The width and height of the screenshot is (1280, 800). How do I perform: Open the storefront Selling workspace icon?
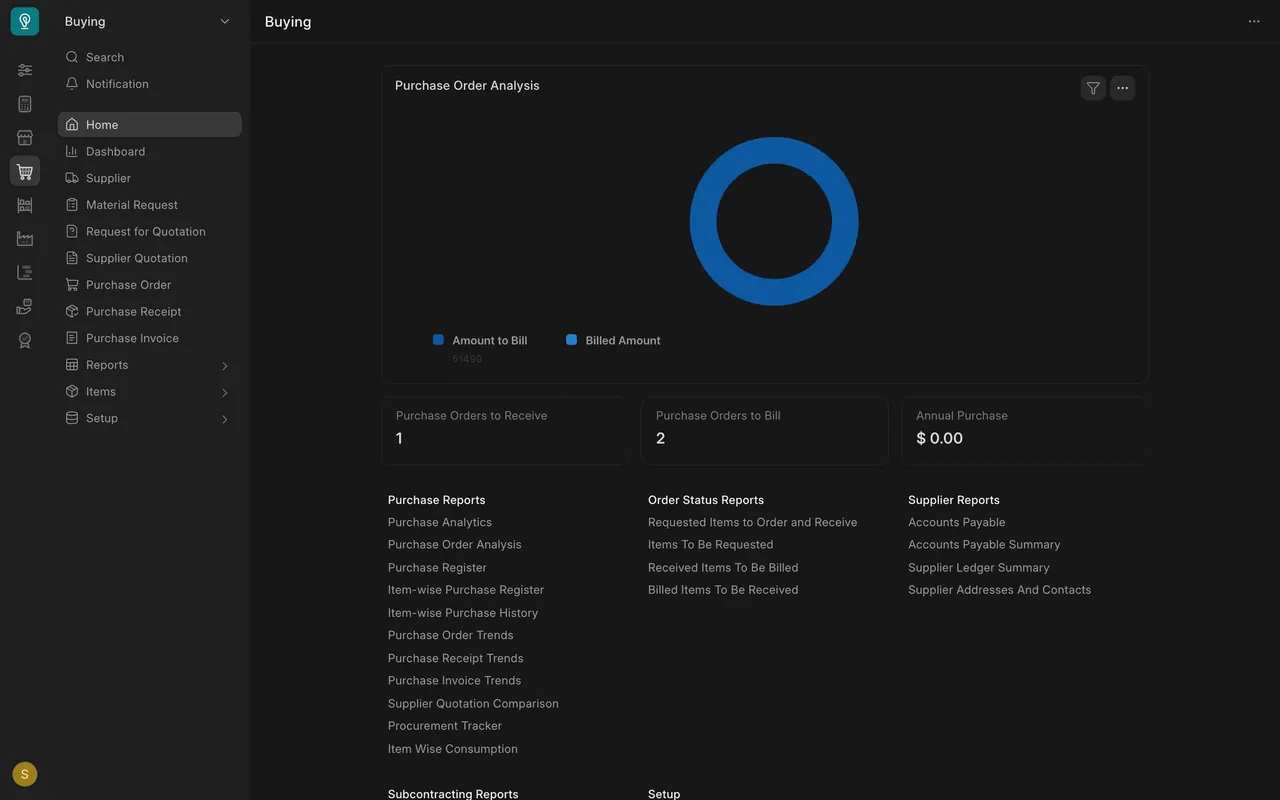(25, 138)
